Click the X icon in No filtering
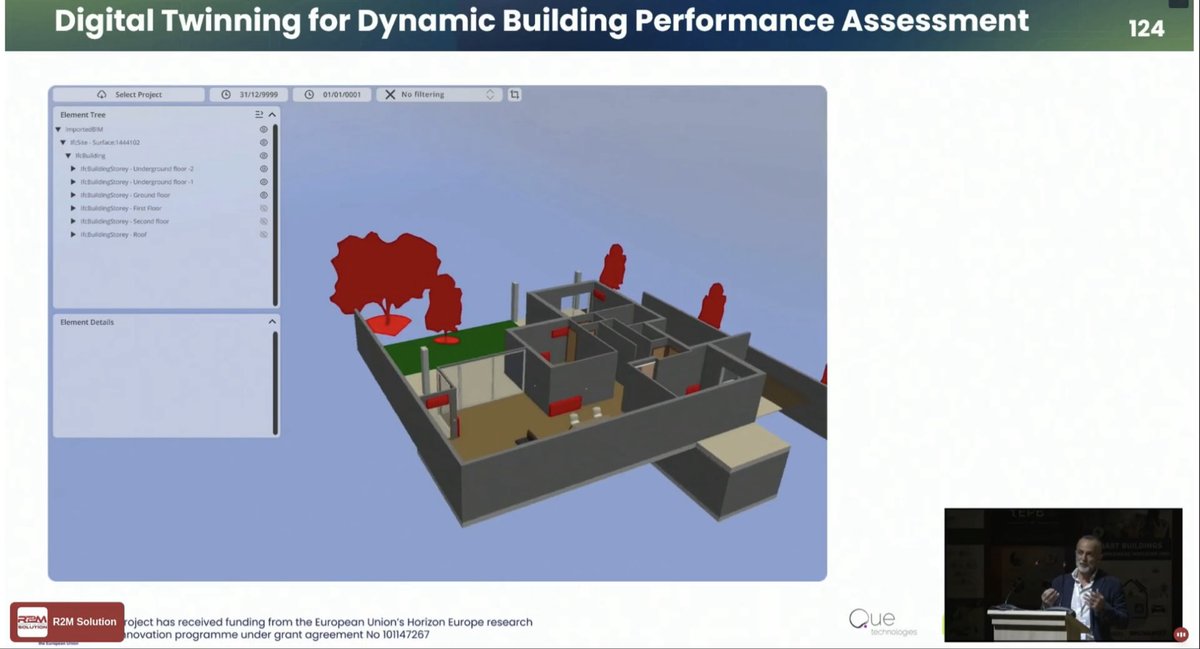The width and height of the screenshot is (1200, 649). pyautogui.click(x=390, y=94)
